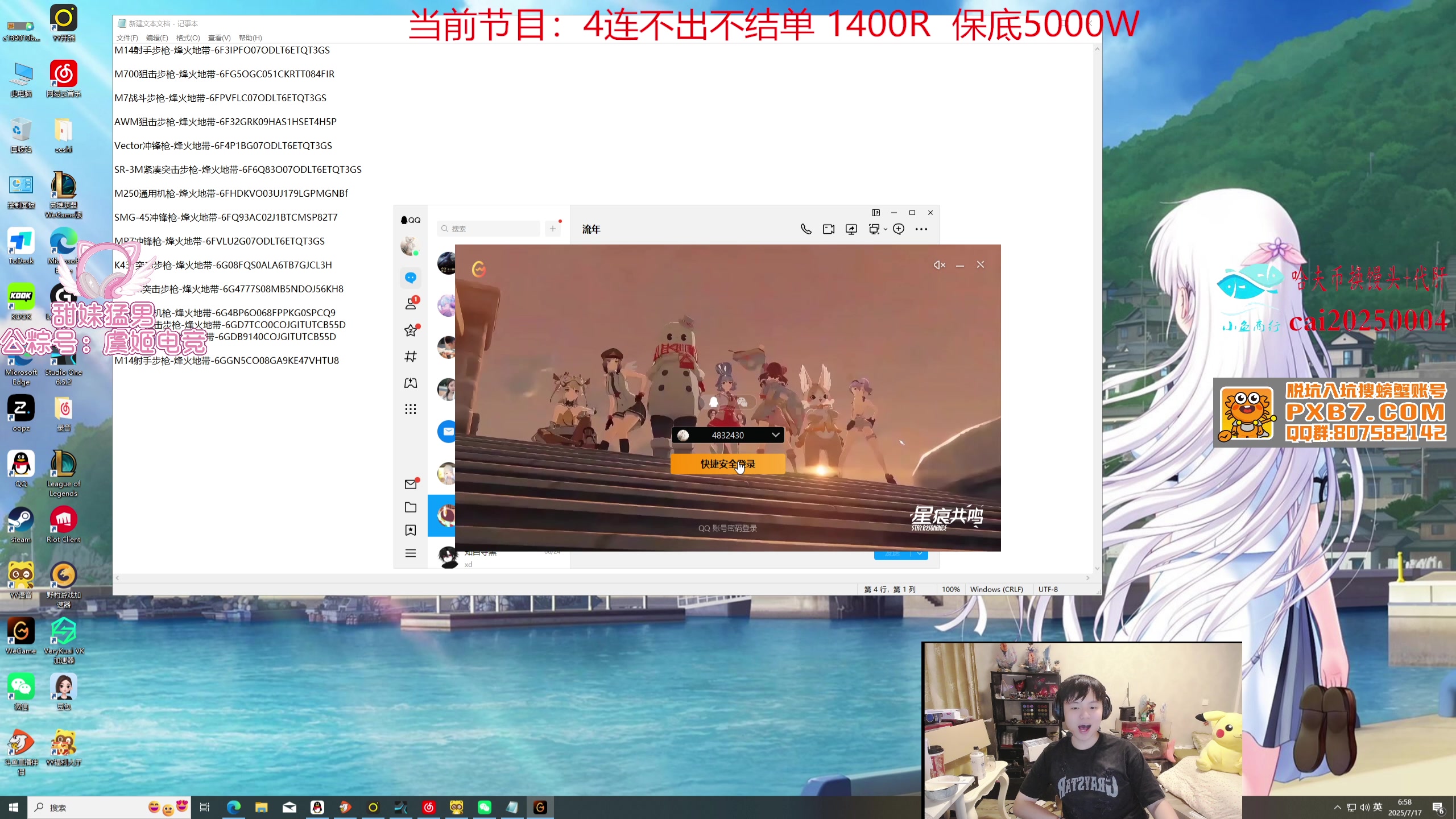Open the QQ files folder icon in sidebar
This screenshot has width=1456, height=819.
coord(411,507)
